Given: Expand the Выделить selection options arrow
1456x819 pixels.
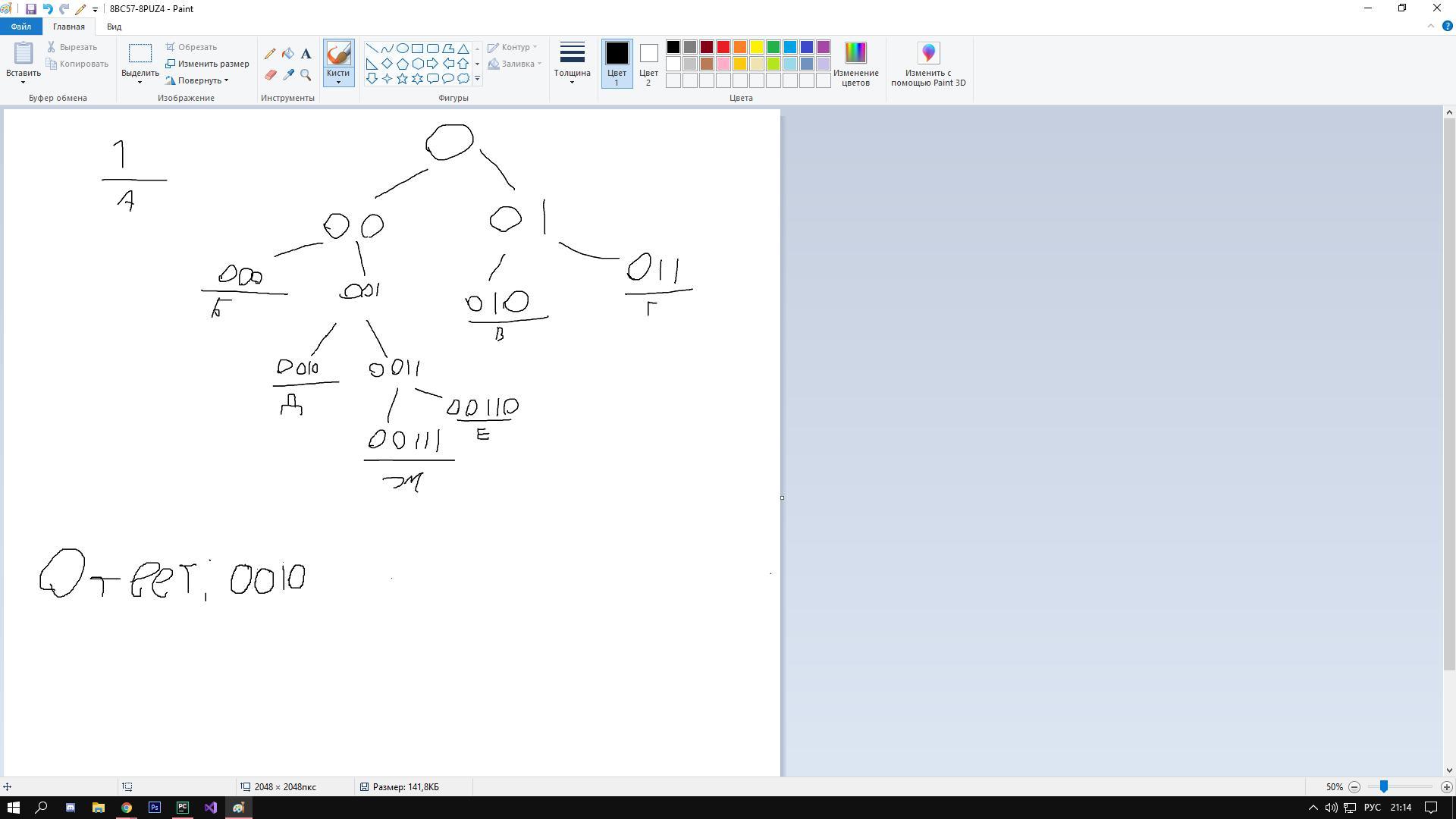Looking at the screenshot, I should (x=140, y=82).
